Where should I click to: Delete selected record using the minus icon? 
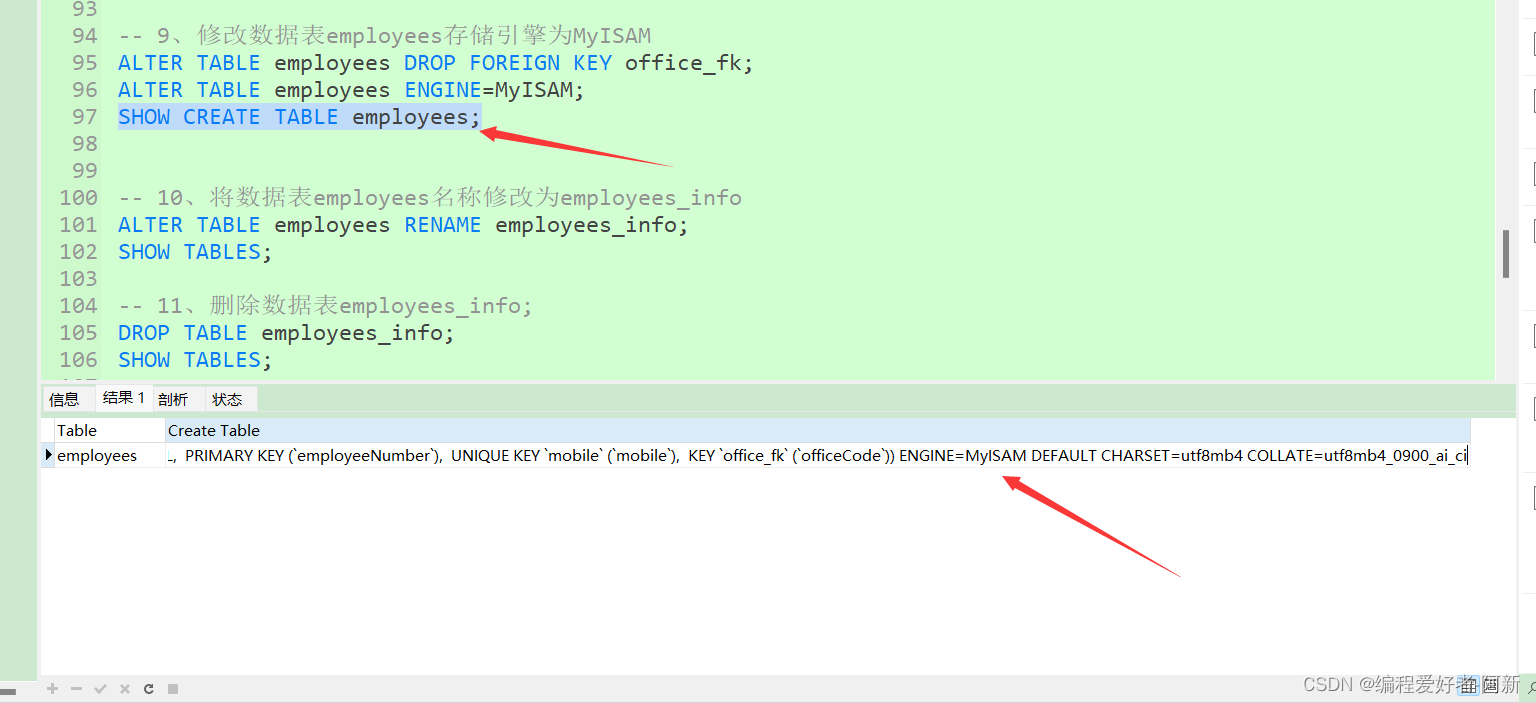click(x=76, y=688)
